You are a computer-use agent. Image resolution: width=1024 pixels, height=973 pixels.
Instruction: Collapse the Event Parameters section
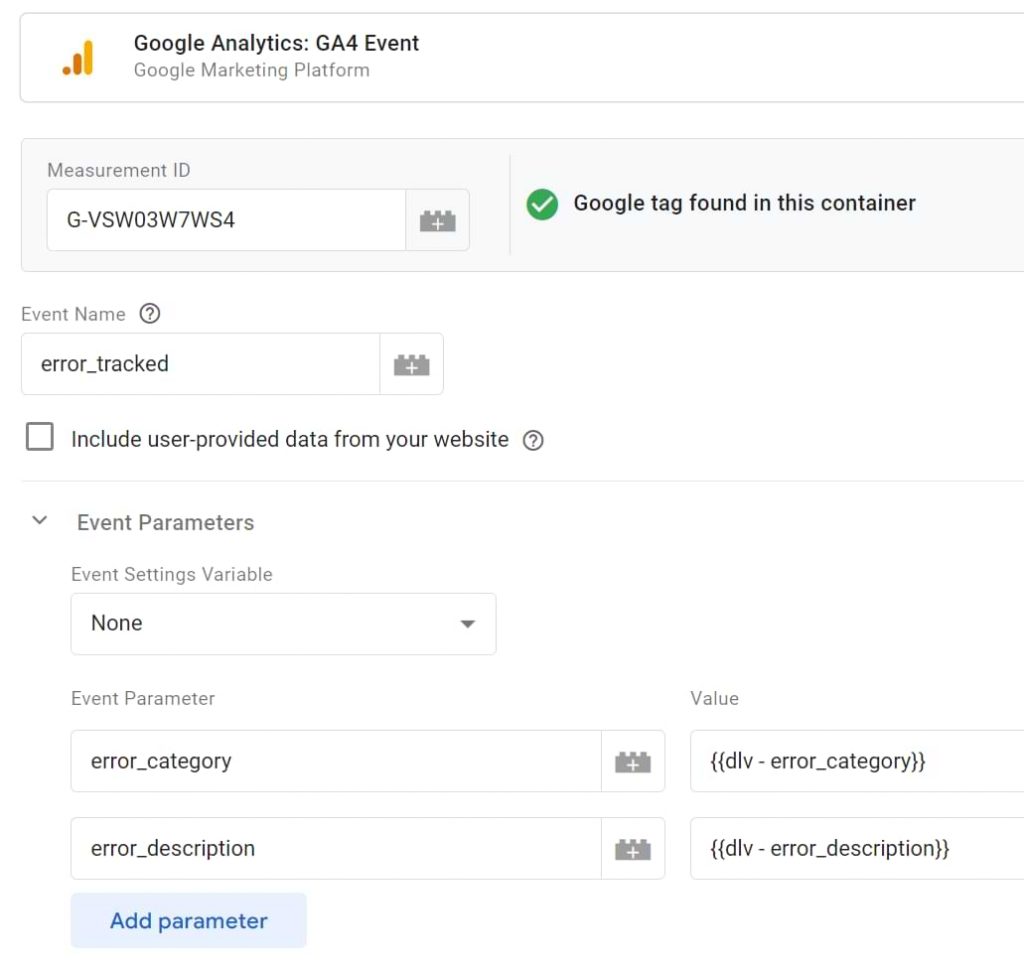[39, 519]
